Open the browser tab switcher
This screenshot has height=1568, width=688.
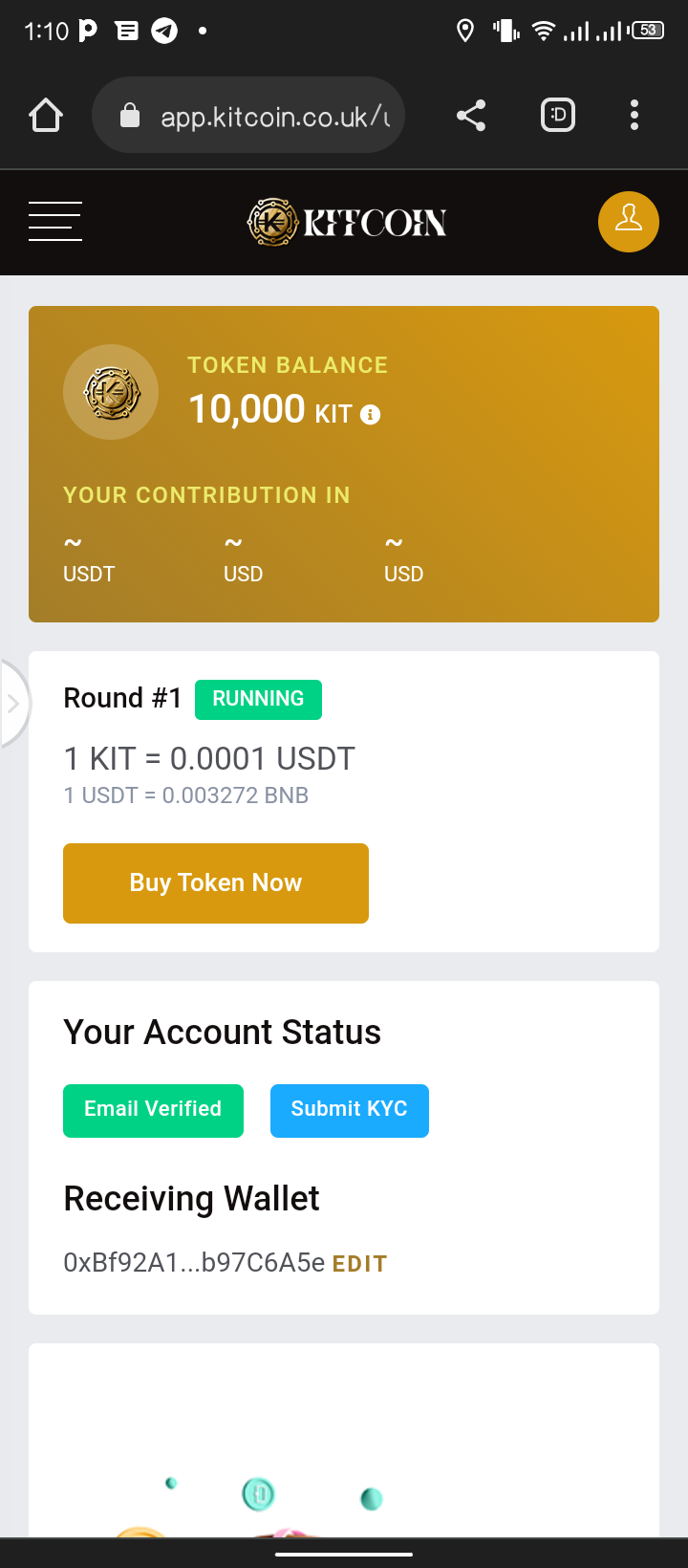[558, 116]
